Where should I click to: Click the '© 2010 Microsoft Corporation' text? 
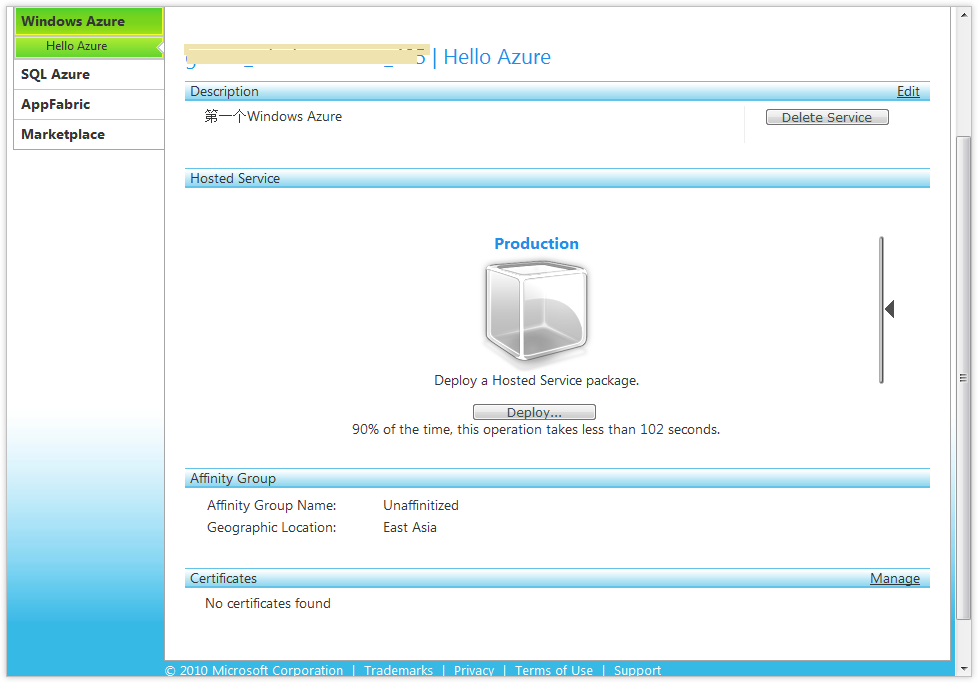[x=254, y=670]
